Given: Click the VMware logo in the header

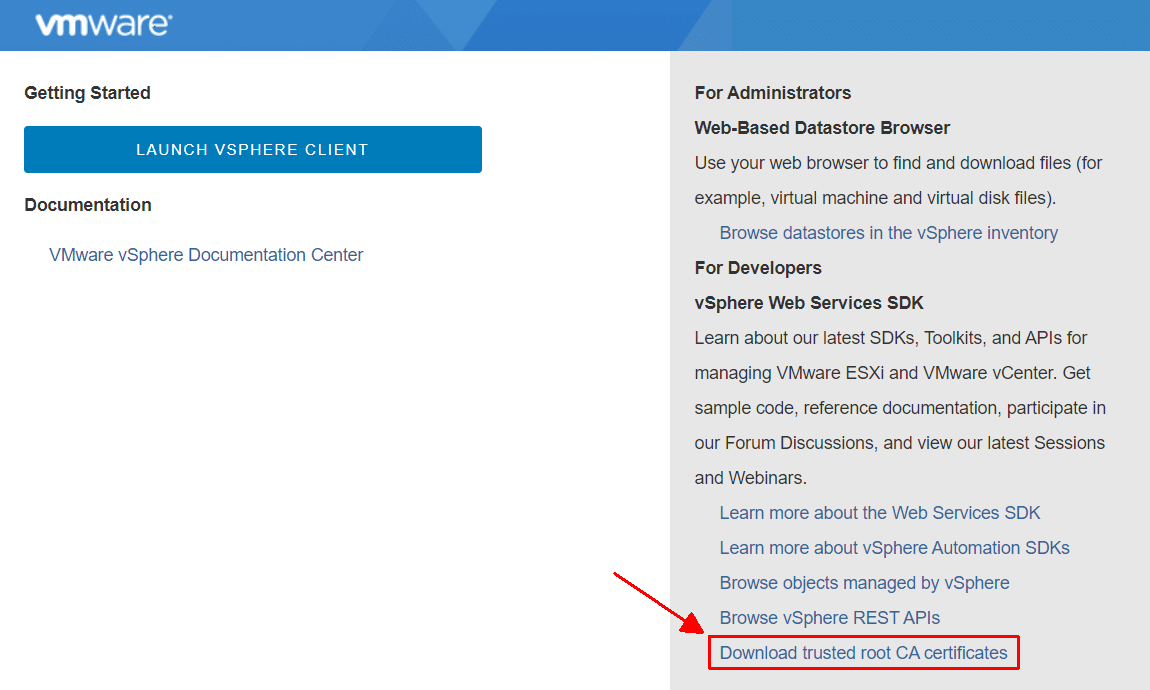Looking at the screenshot, I should 103,24.
